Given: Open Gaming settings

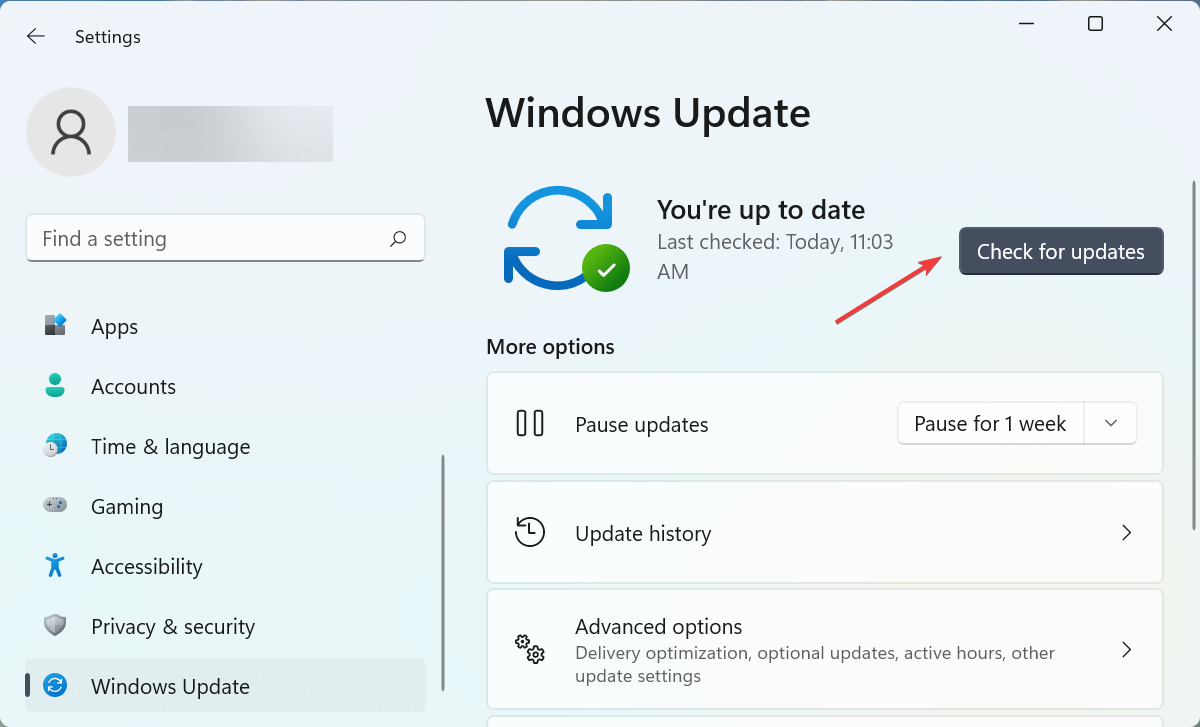Looking at the screenshot, I should pos(126,506).
